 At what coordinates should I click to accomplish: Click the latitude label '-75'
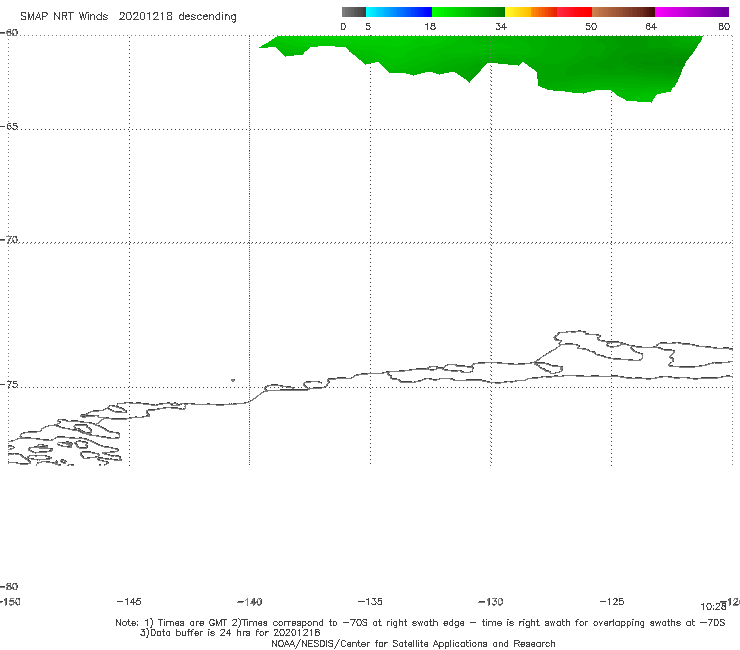[x=9, y=385]
